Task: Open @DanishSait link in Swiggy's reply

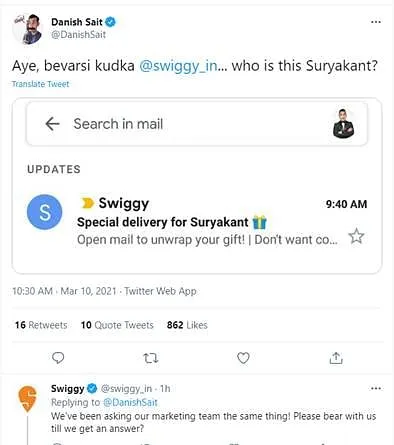Action: point(130,402)
